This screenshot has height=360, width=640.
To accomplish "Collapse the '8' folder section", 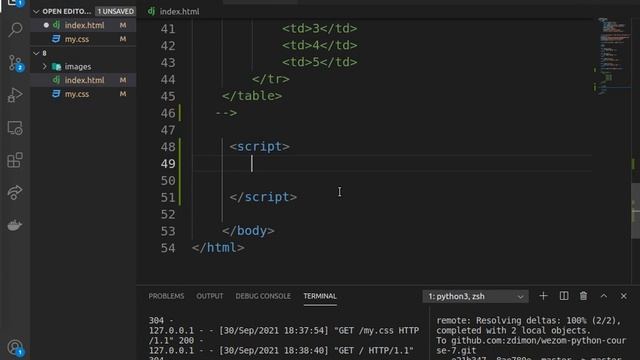I will (x=36, y=53).
